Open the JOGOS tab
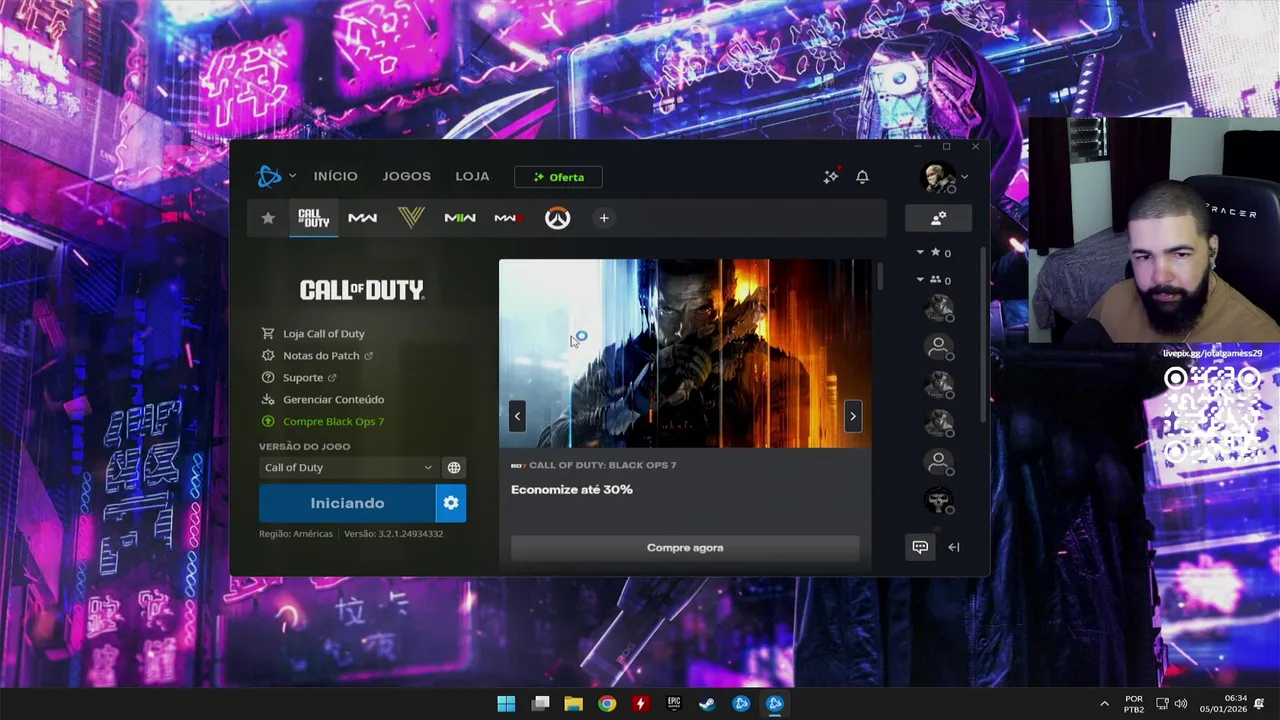This screenshot has height=720, width=1280. click(x=406, y=176)
